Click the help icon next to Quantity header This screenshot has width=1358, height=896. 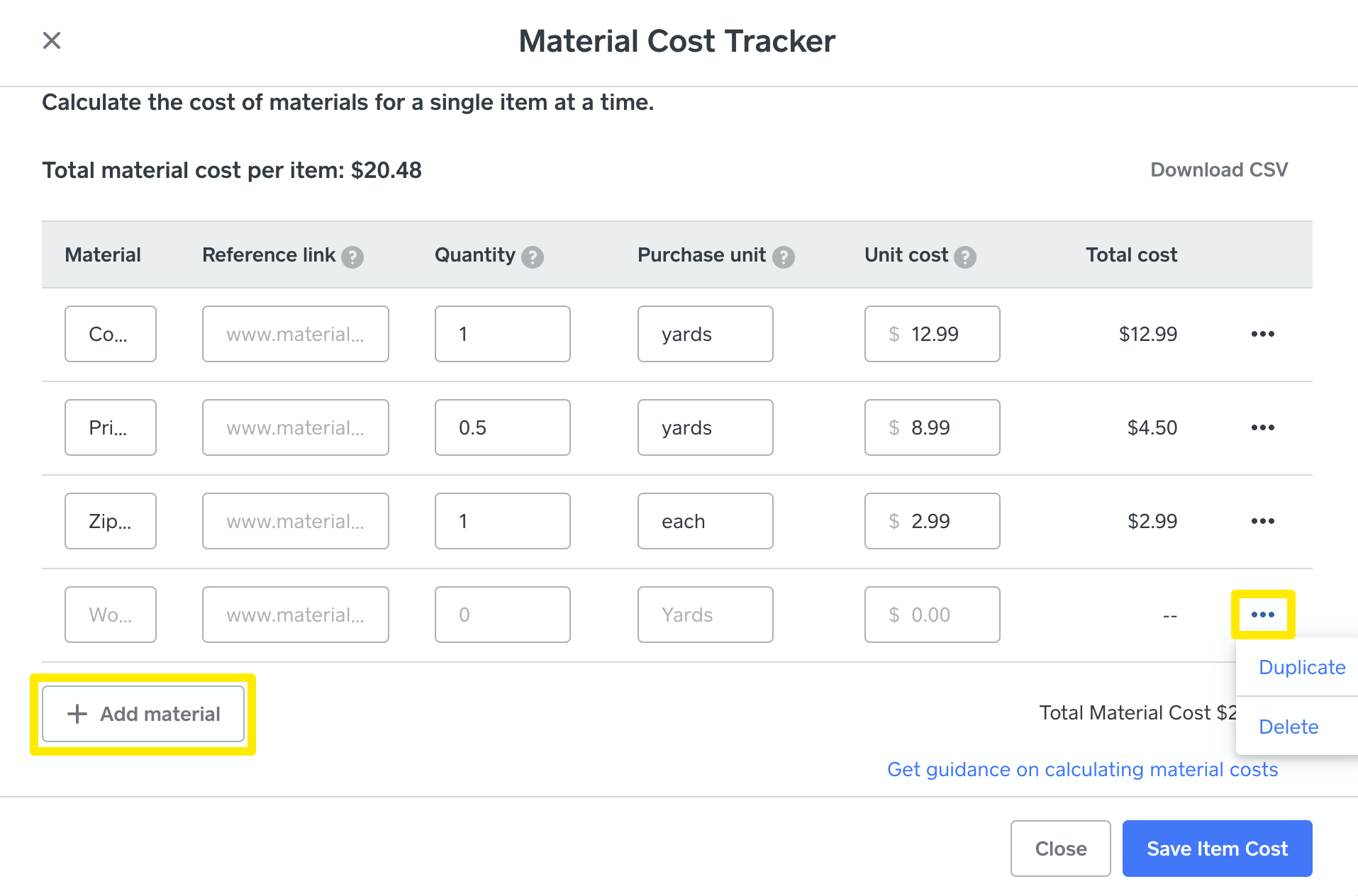(x=533, y=257)
